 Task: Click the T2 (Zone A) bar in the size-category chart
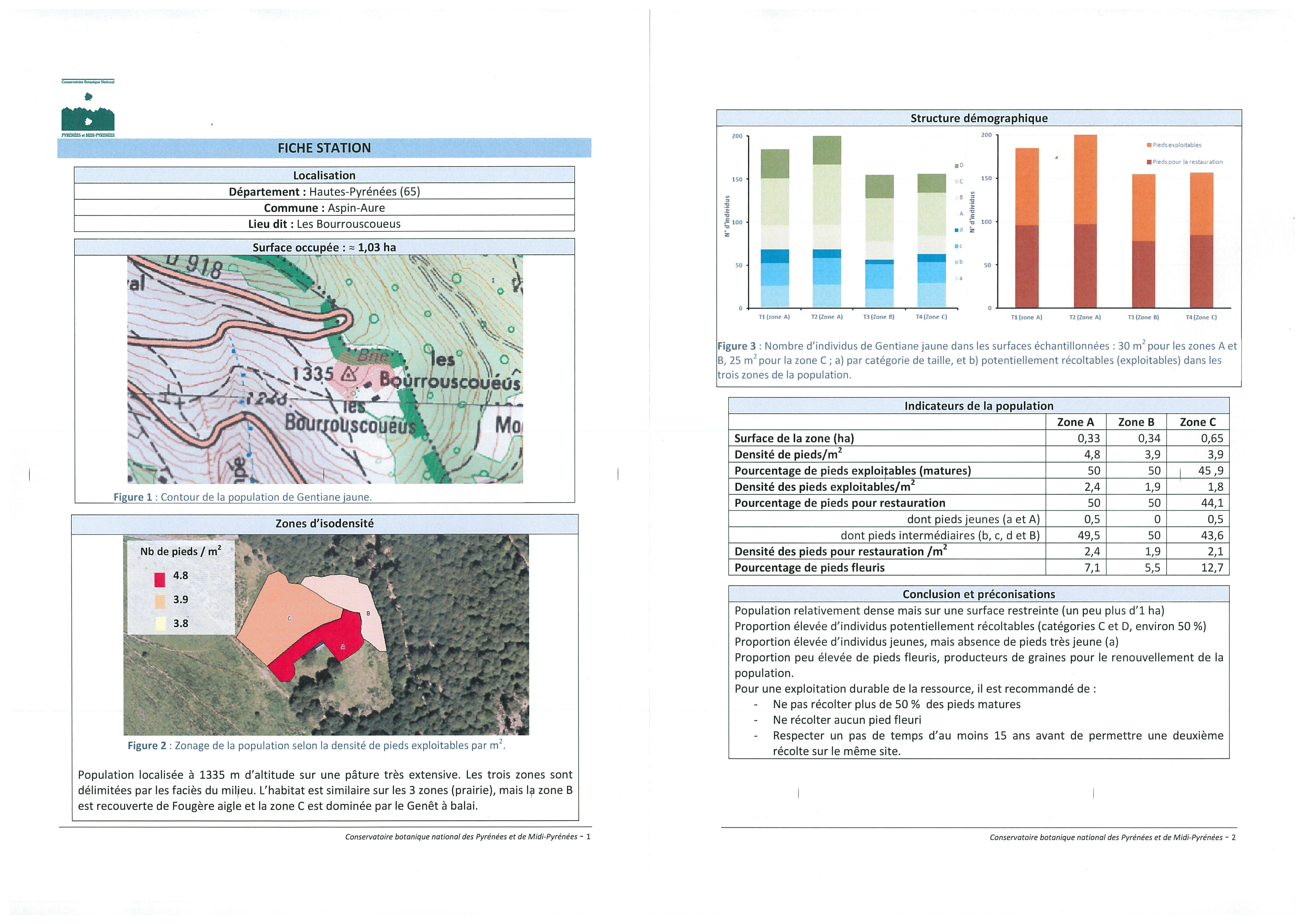click(x=827, y=222)
